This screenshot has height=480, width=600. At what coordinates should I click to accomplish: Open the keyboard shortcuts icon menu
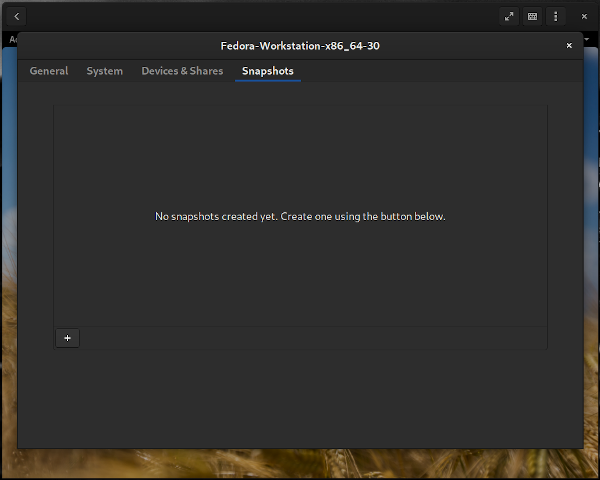(x=533, y=16)
